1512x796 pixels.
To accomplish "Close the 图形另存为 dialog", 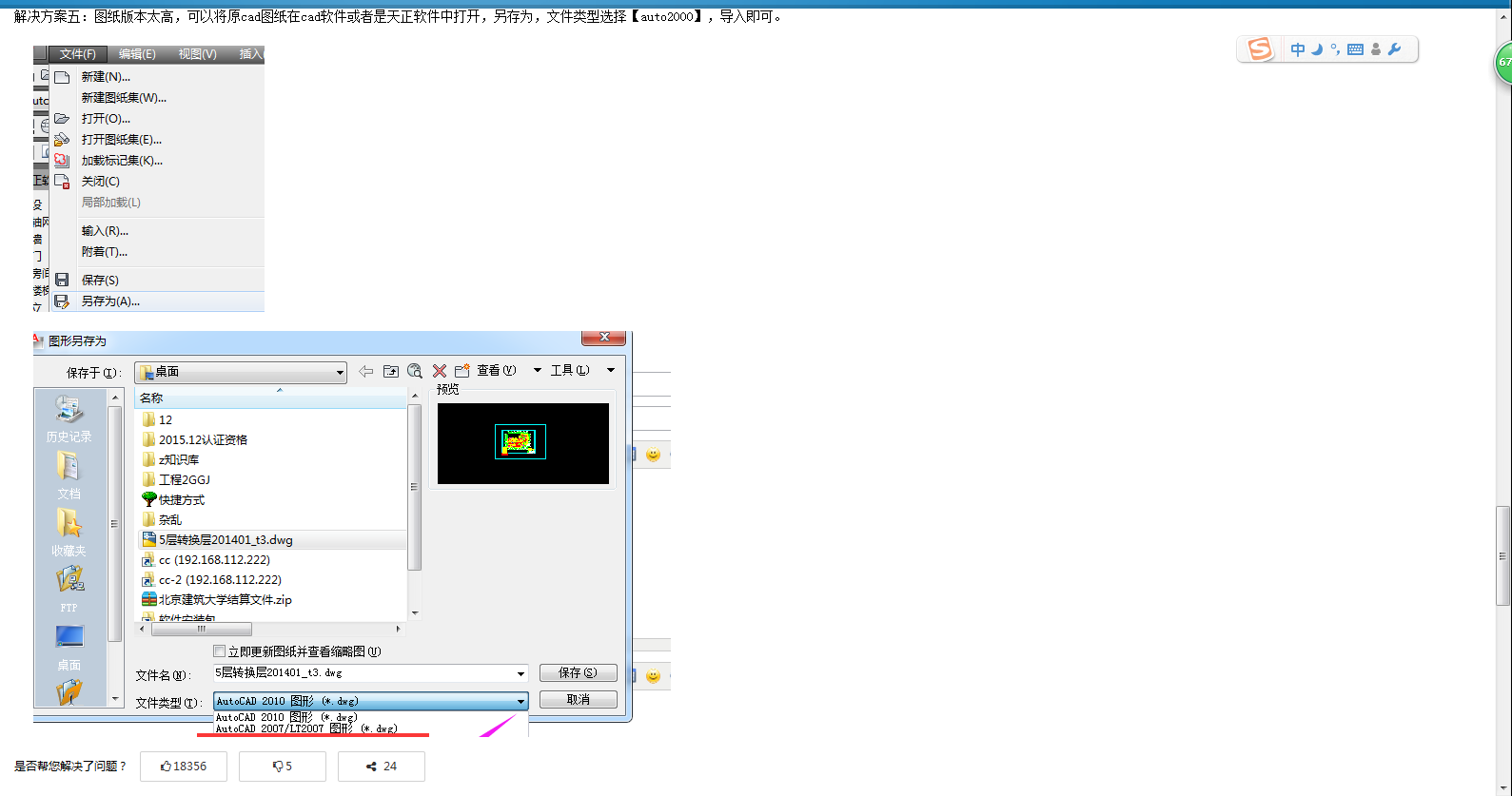I will pos(603,338).
